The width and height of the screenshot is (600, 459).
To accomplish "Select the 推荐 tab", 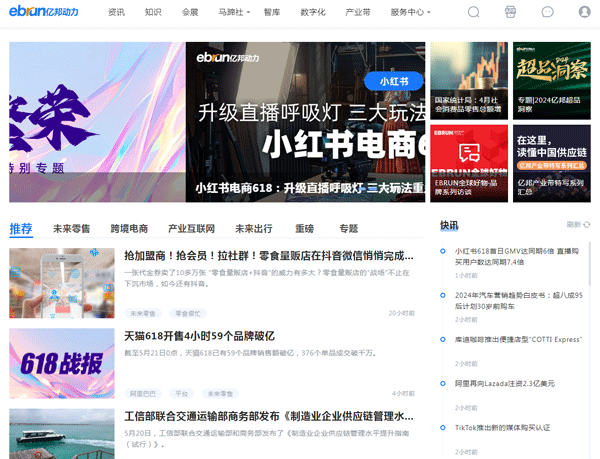I will [21, 229].
